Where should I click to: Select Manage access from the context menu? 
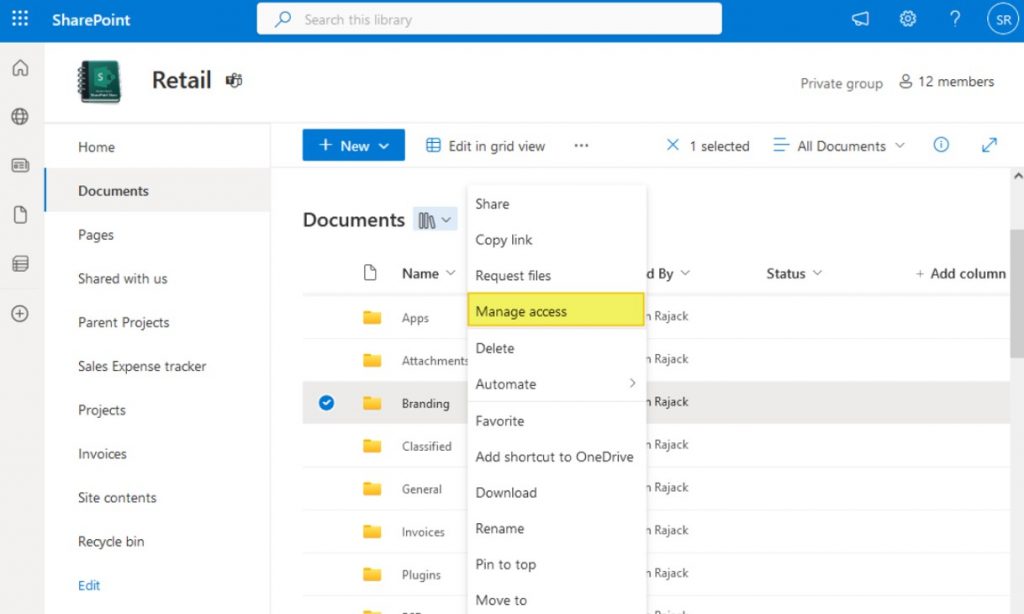point(520,311)
